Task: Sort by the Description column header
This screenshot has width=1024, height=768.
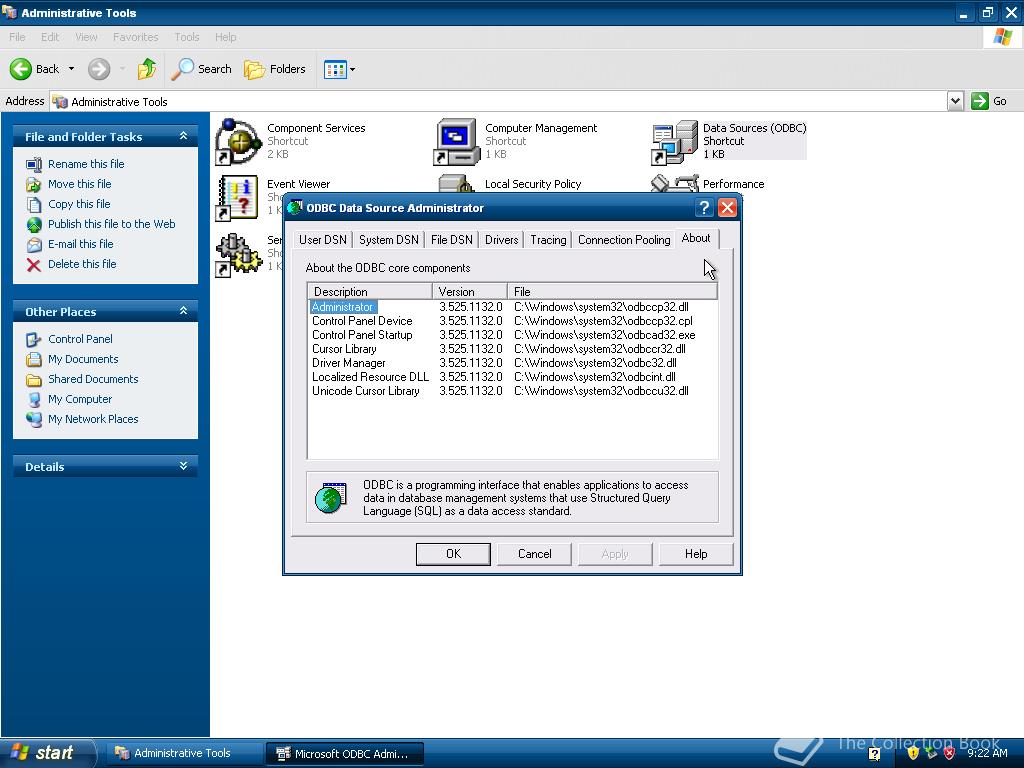Action: pyautogui.click(x=370, y=291)
